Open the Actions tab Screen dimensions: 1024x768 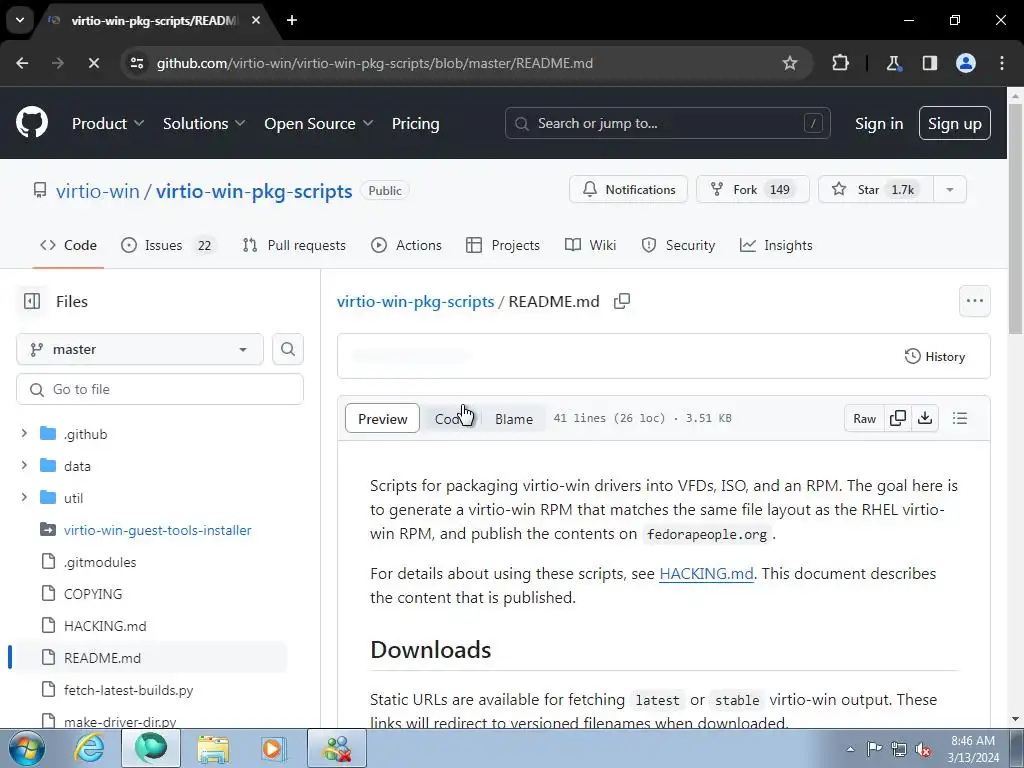click(406, 246)
